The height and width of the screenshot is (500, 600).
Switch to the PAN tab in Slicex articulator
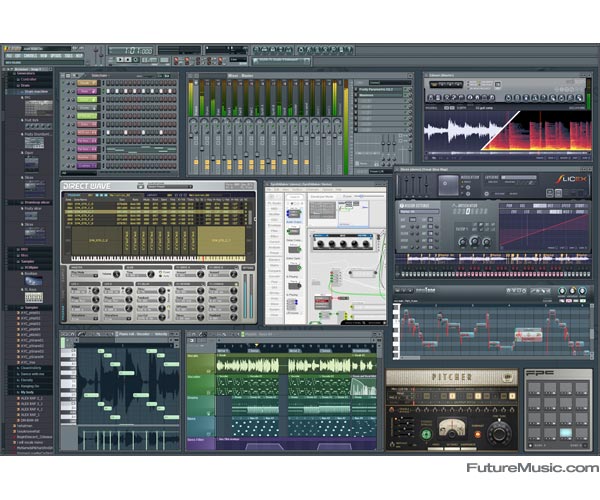[509, 206]
